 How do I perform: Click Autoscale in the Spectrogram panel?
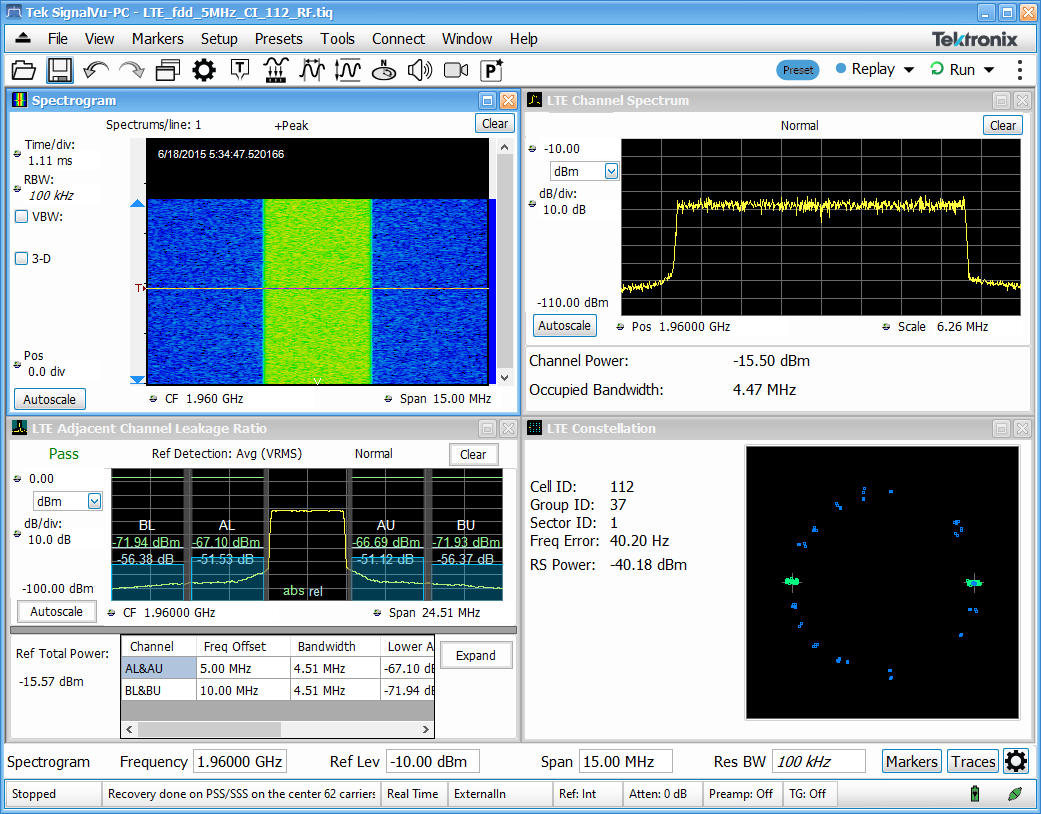[50, 399]
